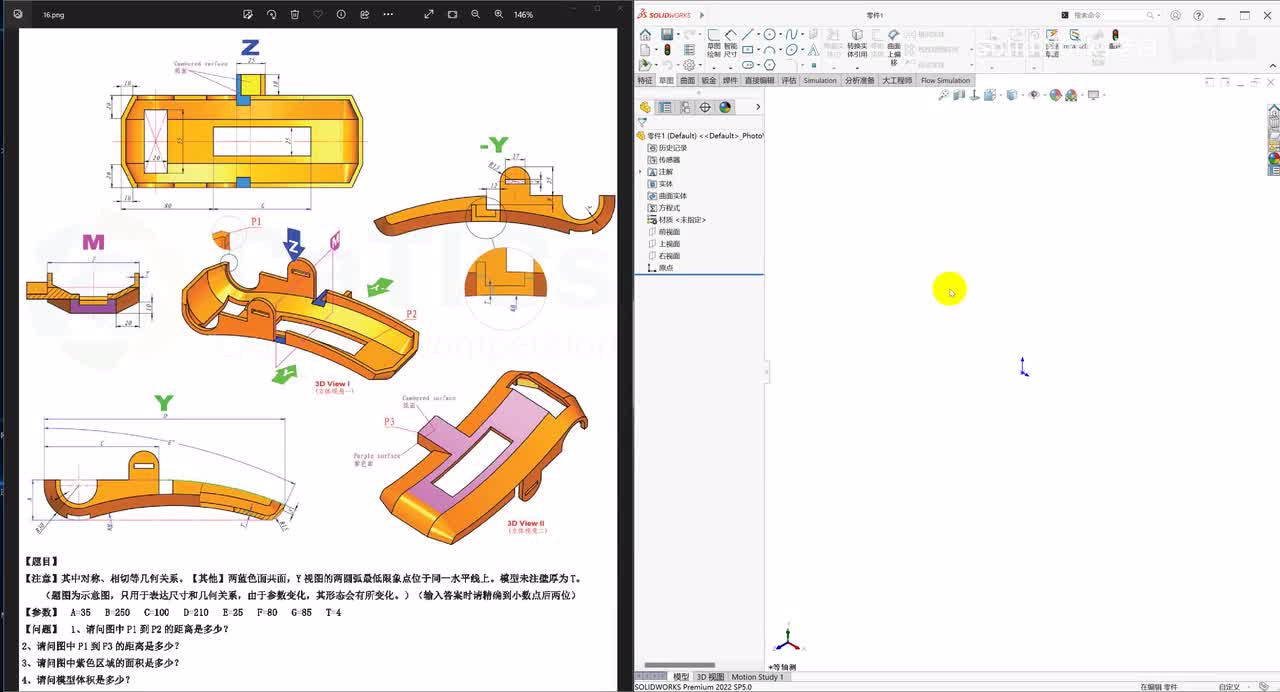This screenshot has height=692, width=1280.
Task: Switch to the 特征 features tab
Action: coord(645,80)
